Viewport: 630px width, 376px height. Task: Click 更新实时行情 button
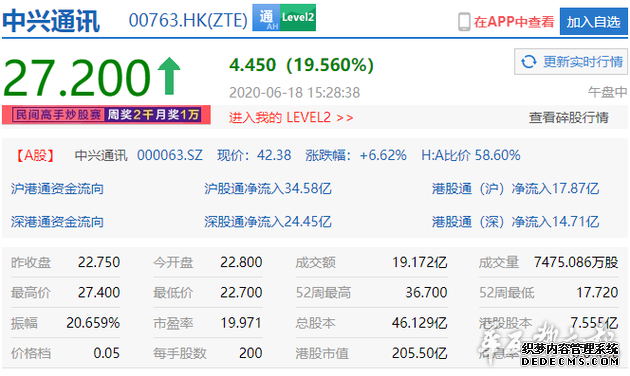[571, 62]
